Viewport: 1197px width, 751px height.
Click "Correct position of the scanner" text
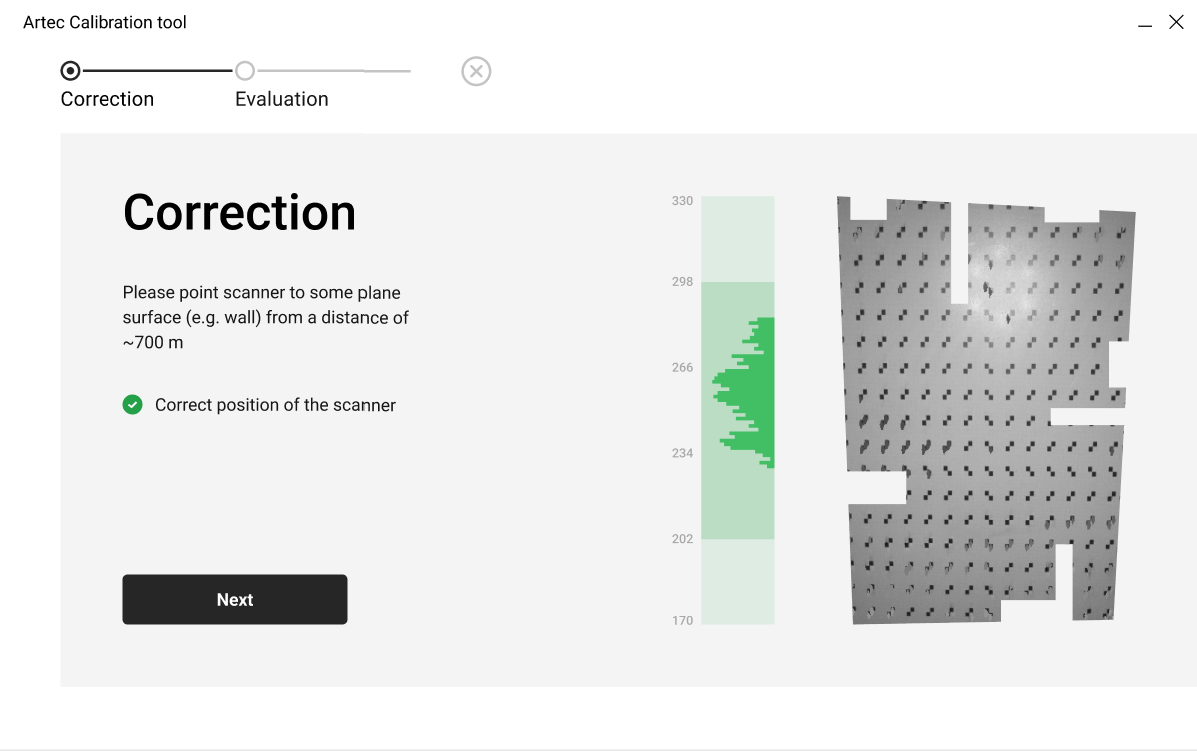(x=275, y=405)
